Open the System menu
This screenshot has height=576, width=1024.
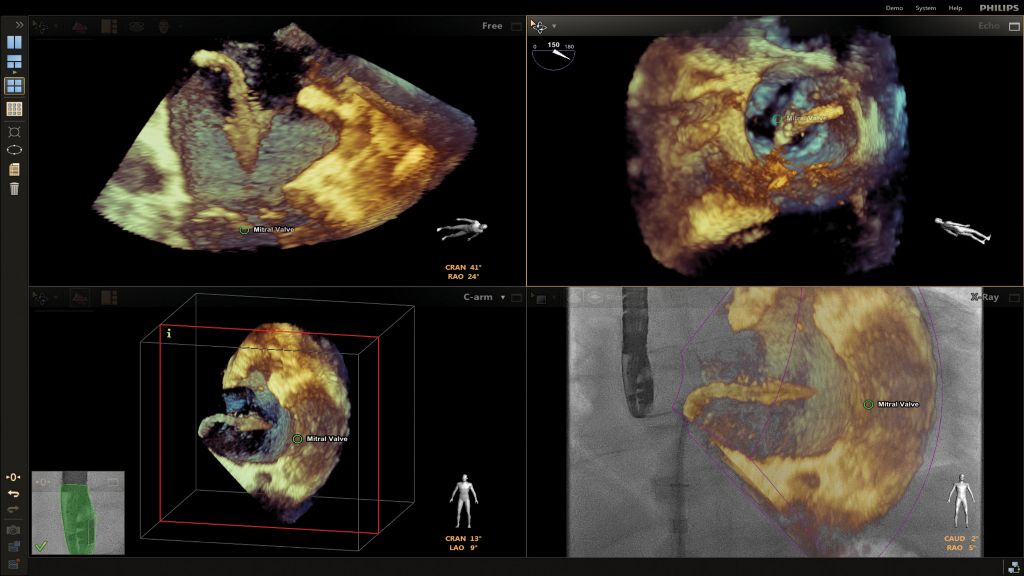925,8
